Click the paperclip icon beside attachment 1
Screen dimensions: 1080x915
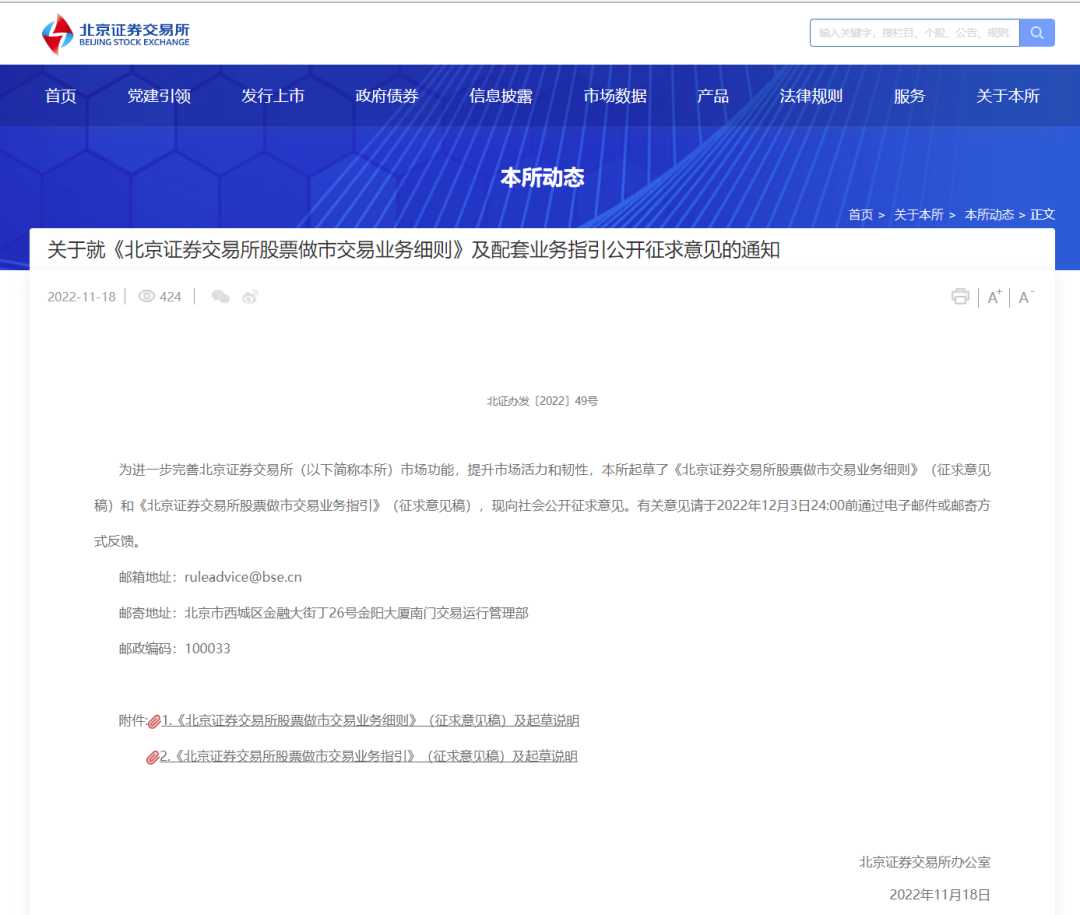(x=154, y=721)
